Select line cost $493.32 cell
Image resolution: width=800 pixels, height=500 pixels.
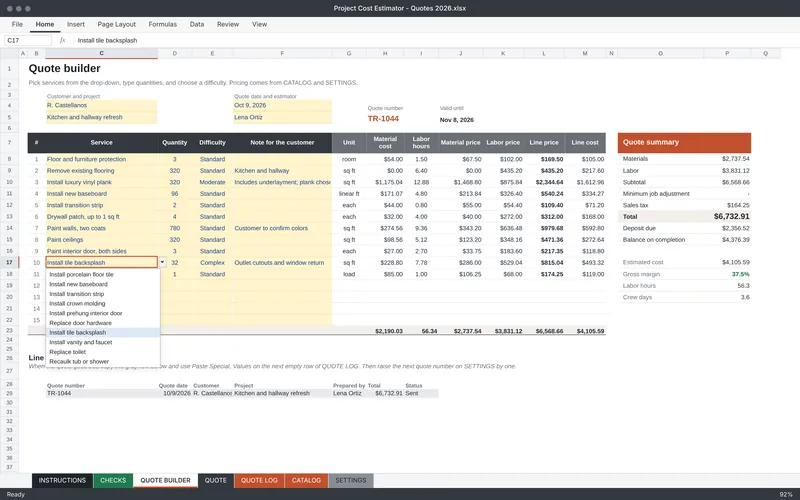(585, 262)
